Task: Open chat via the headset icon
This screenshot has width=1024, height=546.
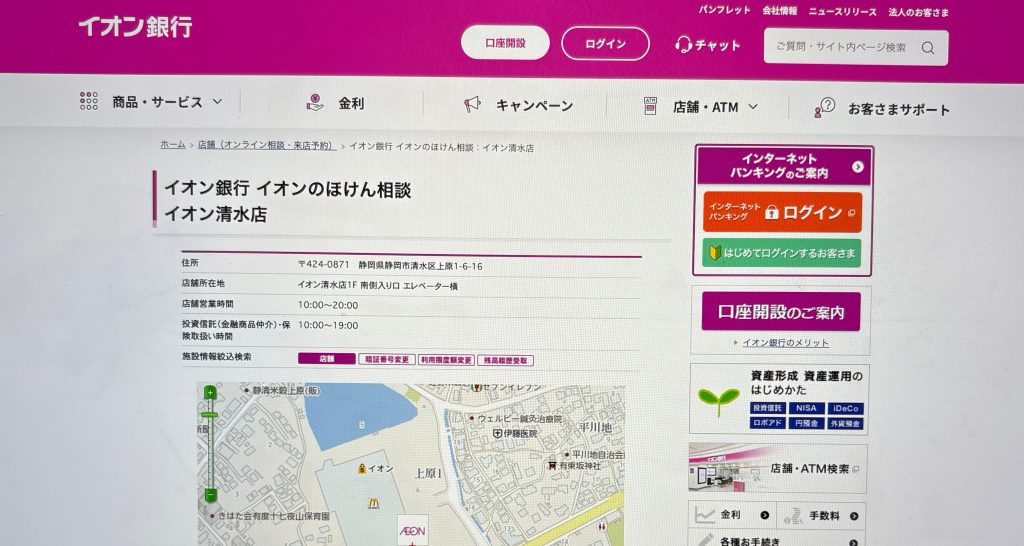Action: click(x=684, y=45)
